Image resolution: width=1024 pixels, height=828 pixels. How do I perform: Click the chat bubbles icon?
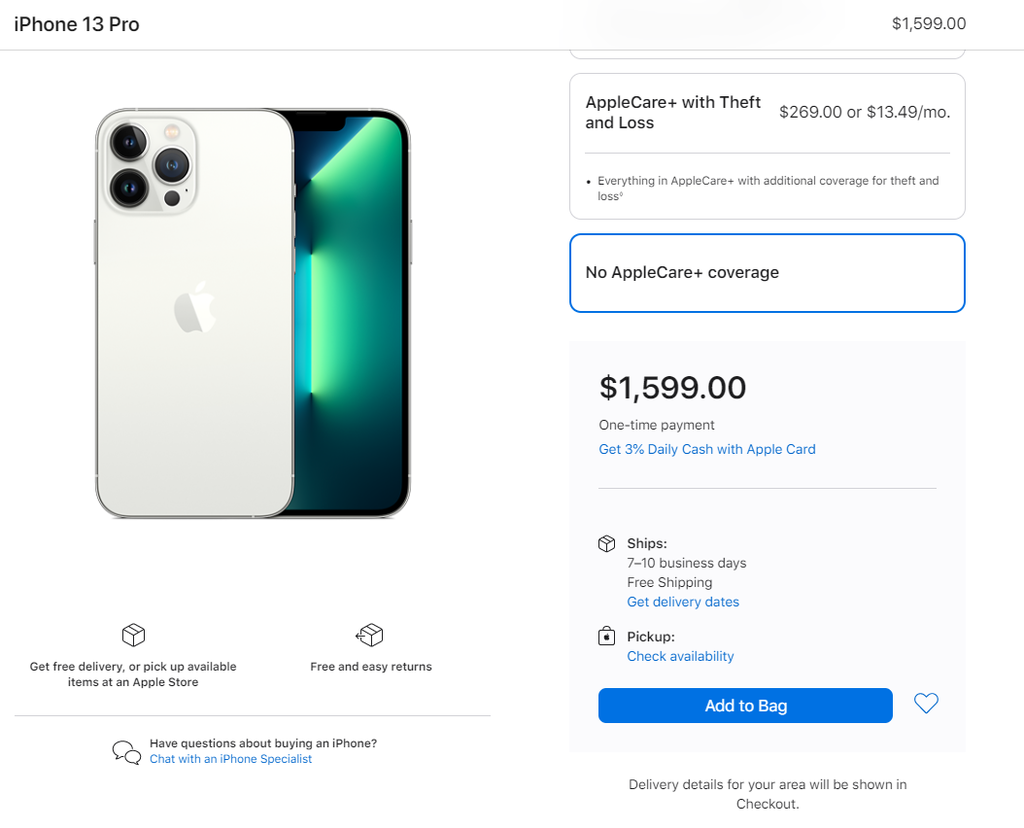click(127, 752)
